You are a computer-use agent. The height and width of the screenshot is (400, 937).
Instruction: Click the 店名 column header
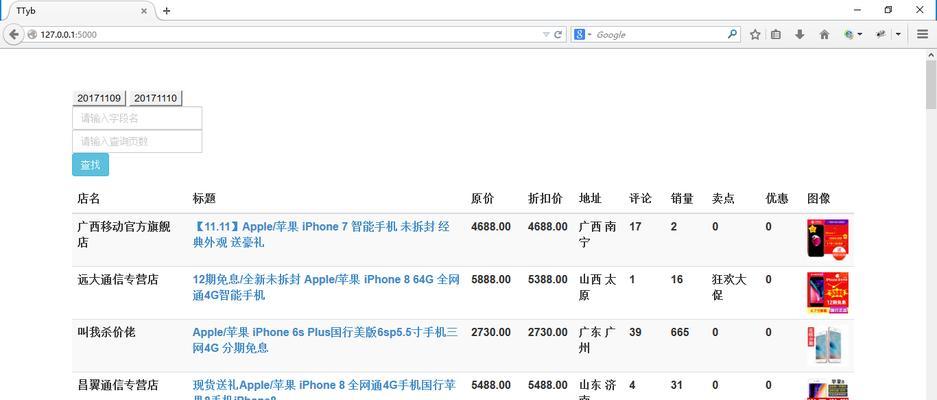pos(88,199)
